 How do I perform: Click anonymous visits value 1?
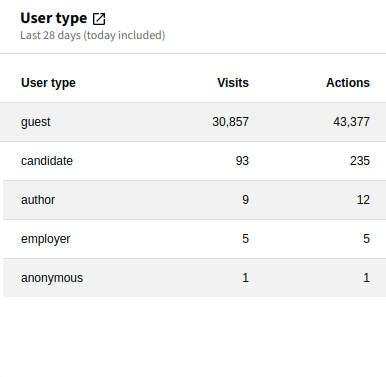[246, 278]
